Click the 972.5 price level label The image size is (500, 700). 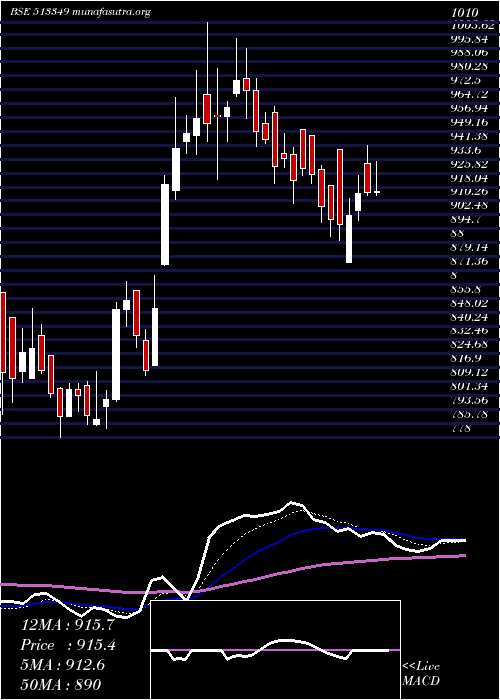tap(467, 80)
